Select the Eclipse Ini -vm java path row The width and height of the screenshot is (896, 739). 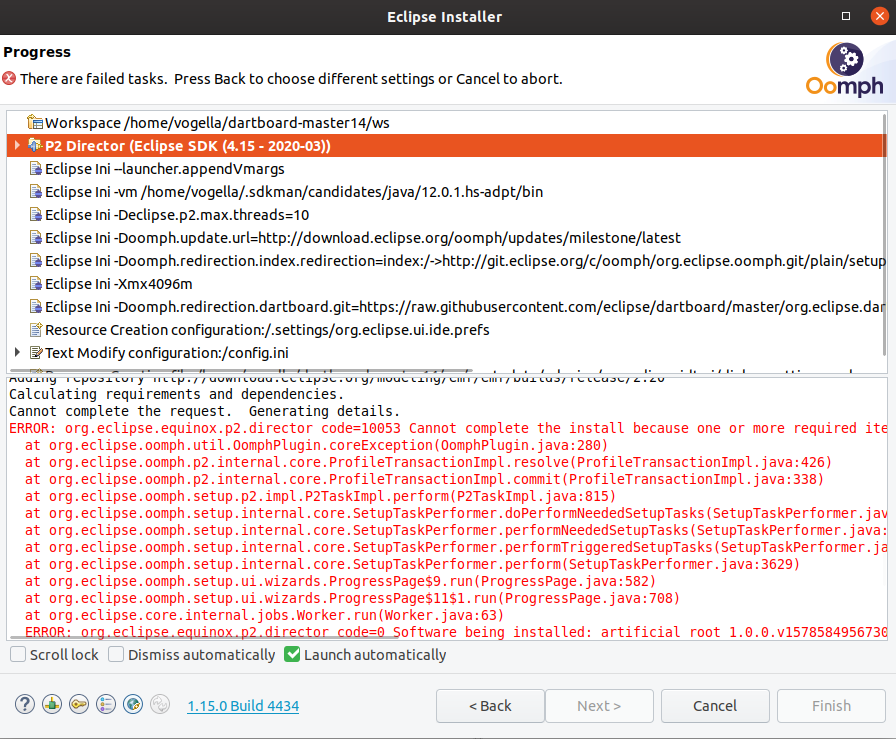446,191
